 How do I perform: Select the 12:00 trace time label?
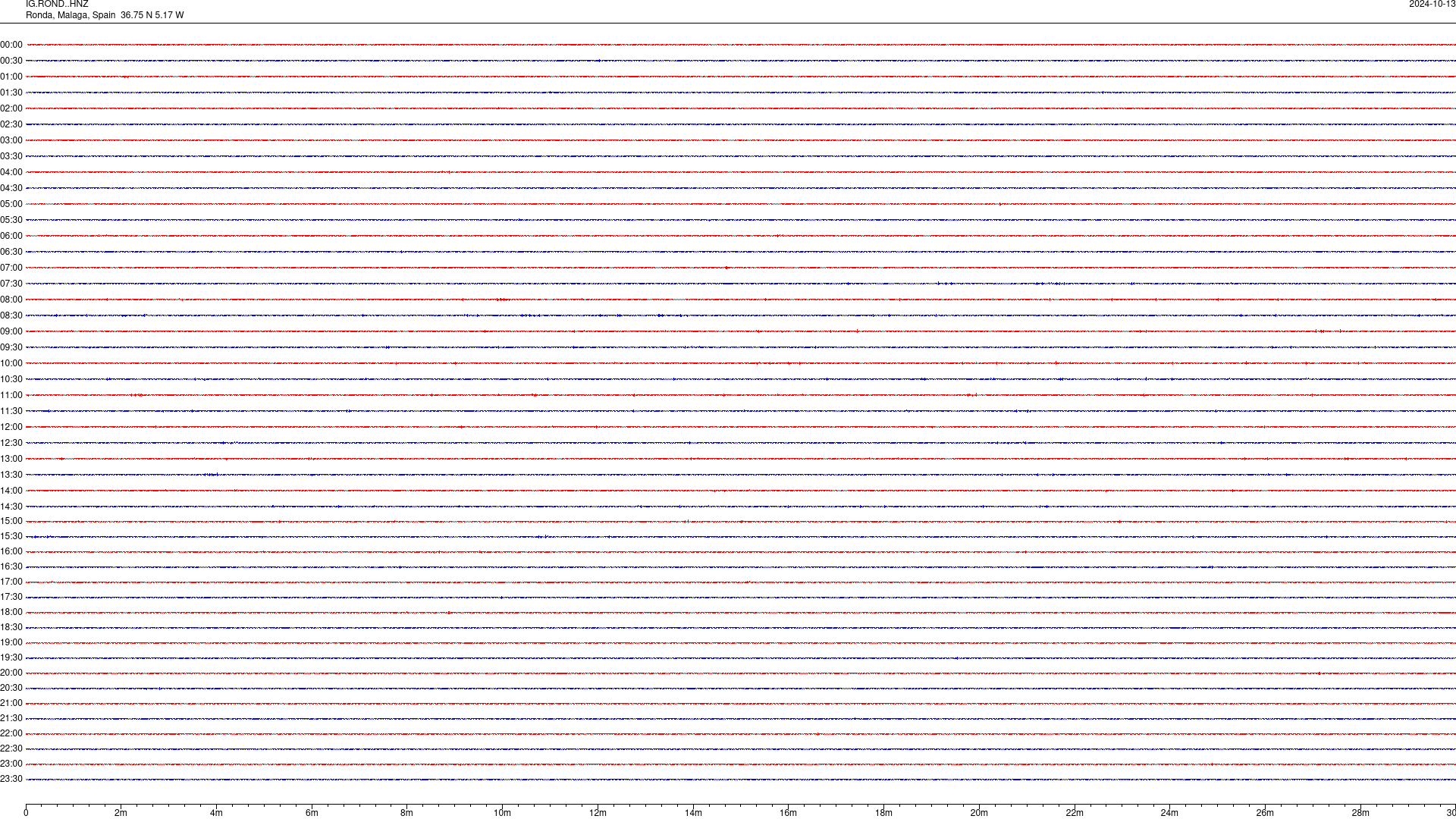point(11,427)
